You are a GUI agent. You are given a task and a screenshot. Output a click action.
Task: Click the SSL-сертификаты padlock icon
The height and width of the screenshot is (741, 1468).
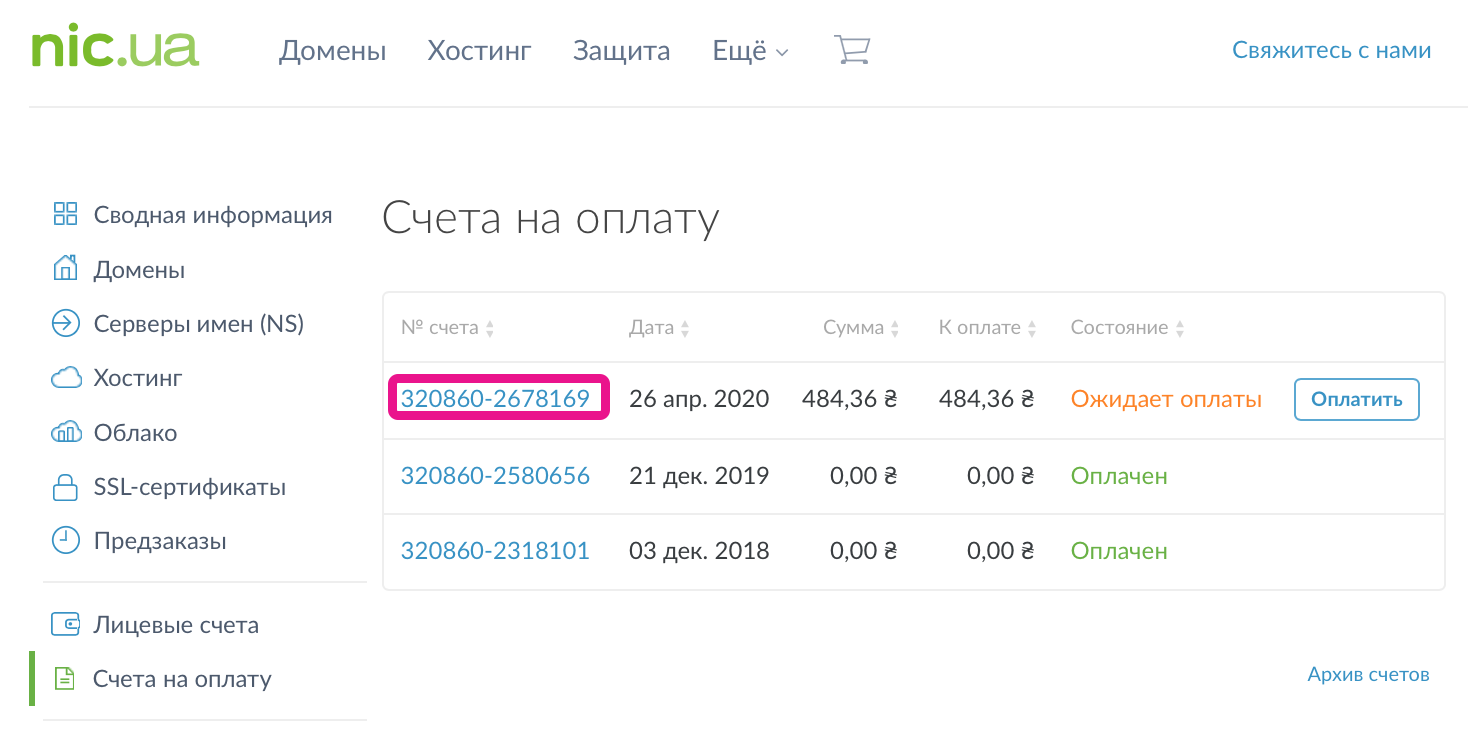[65, 488]
